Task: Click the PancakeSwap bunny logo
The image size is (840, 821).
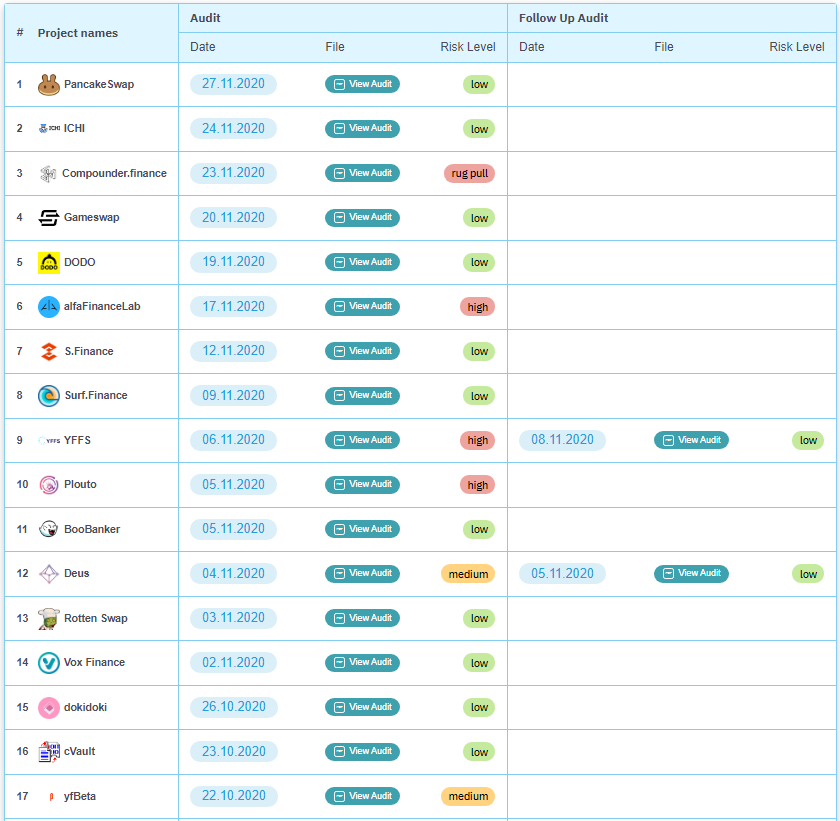Action: click(49, 85)
